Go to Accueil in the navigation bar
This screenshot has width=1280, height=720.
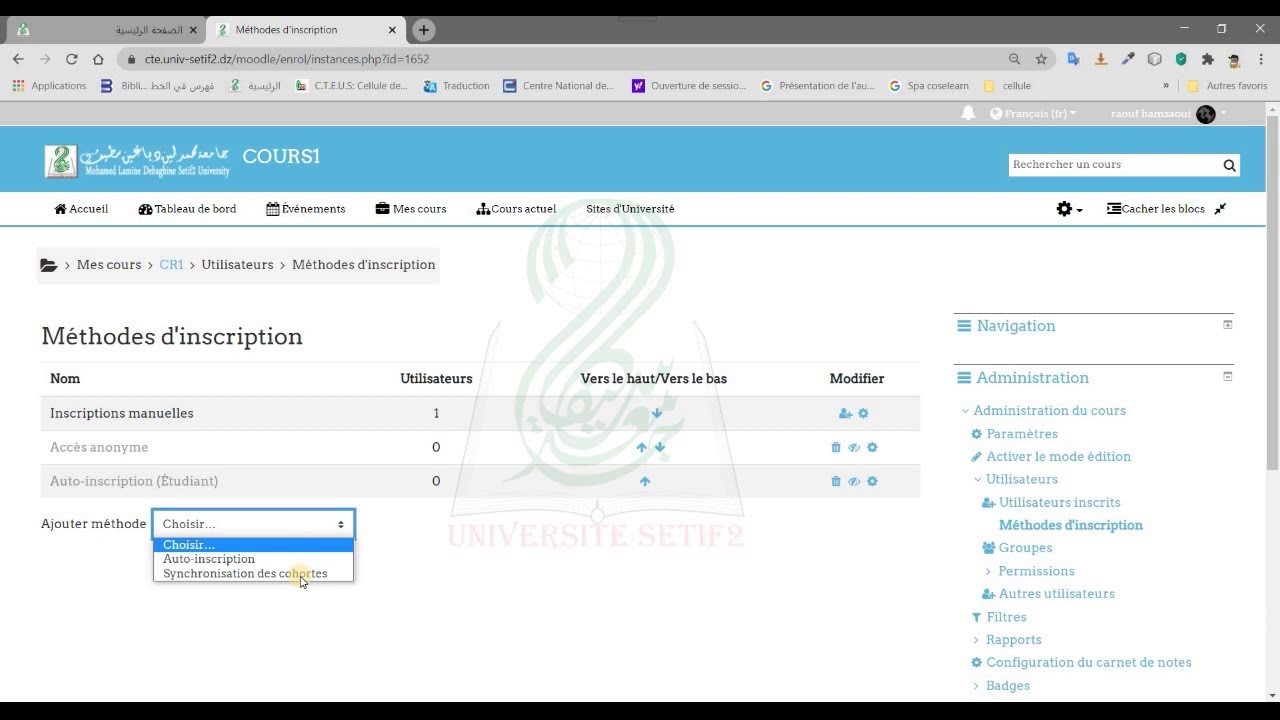(81, 209)
